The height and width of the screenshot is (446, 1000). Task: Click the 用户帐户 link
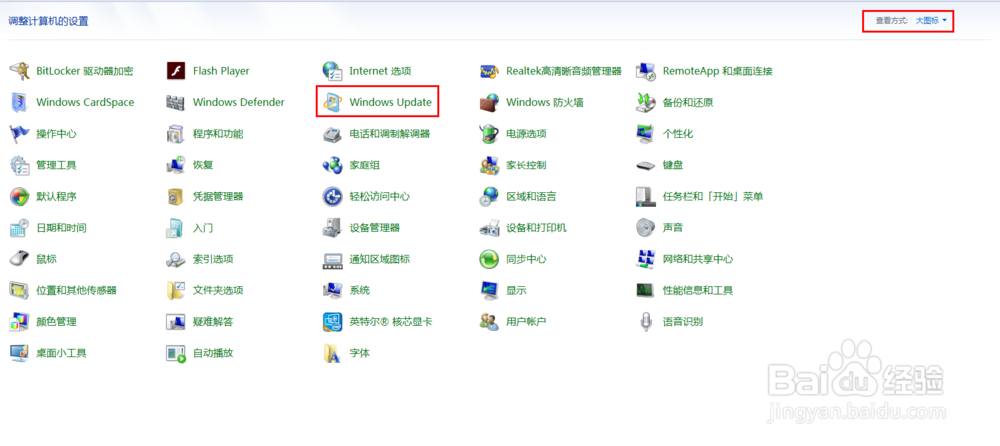(x=526, y=322)
